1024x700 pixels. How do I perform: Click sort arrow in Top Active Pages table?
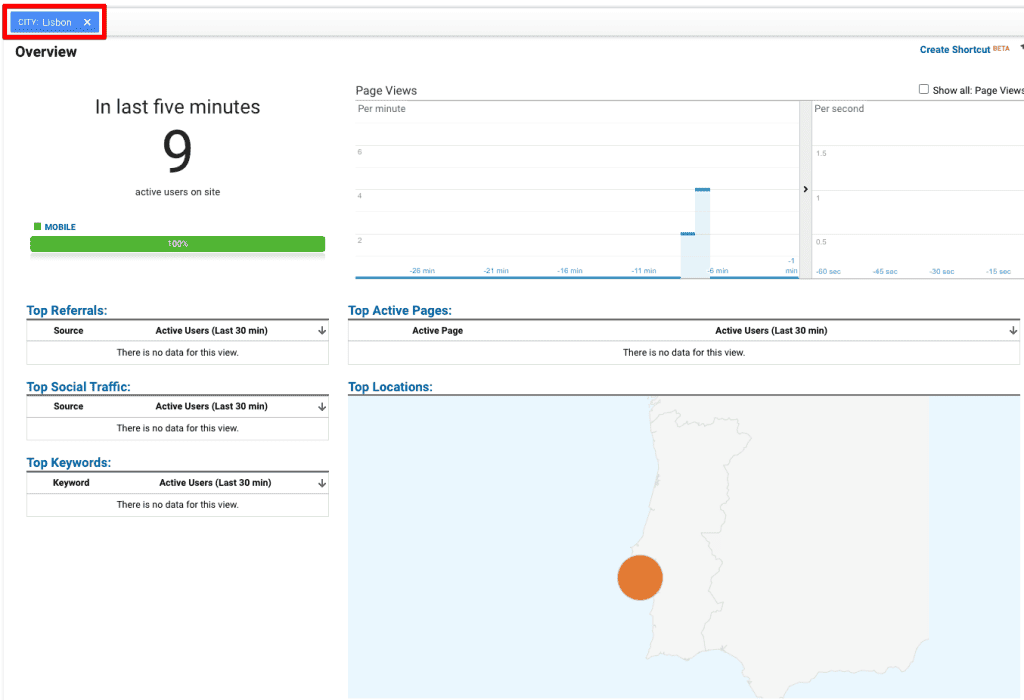pyautogui.click(x=1013, y=330)
